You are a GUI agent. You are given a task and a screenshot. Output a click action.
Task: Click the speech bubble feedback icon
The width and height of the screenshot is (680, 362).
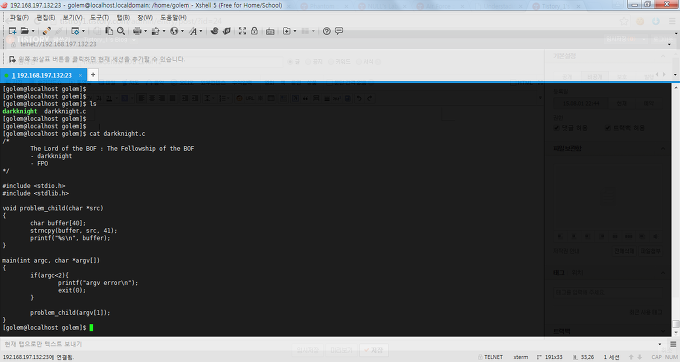click(x=339, y=31)
